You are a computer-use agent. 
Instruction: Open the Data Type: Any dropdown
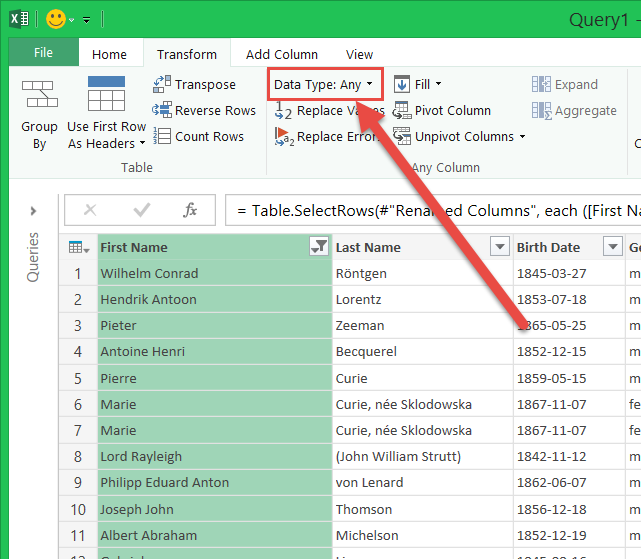pos(325,85)
